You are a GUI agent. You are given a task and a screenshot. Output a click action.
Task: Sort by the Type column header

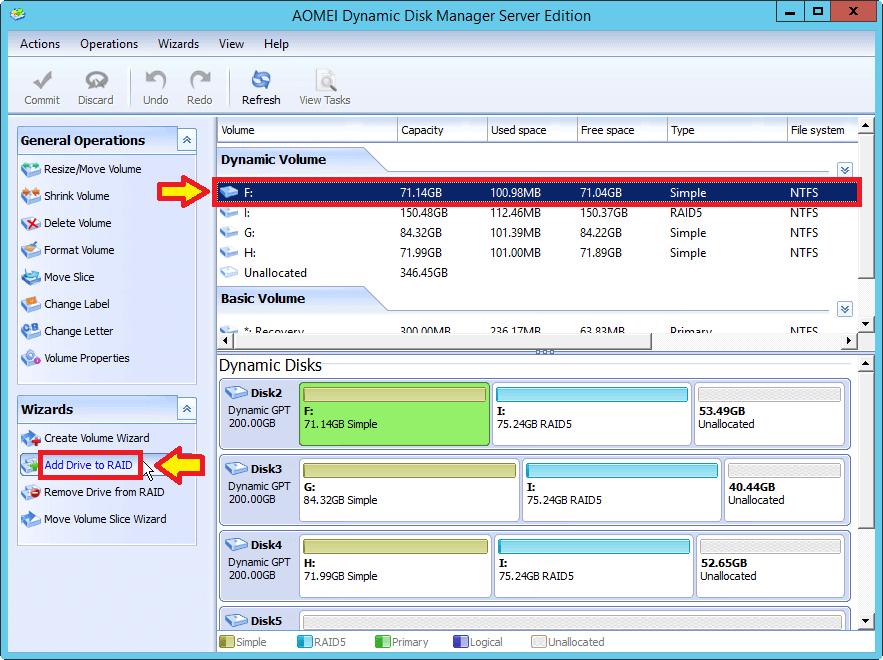(x=727, y=130)
